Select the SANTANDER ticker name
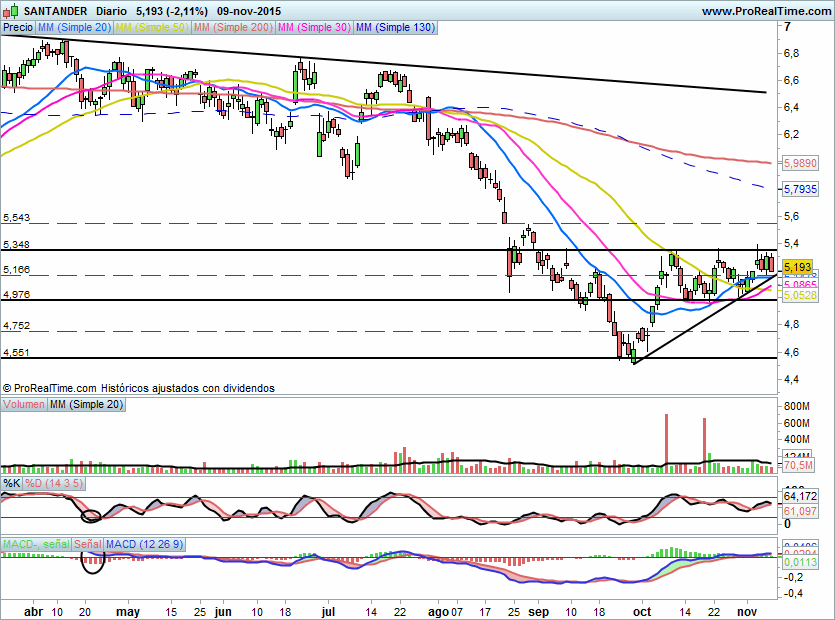 [55, 11]
